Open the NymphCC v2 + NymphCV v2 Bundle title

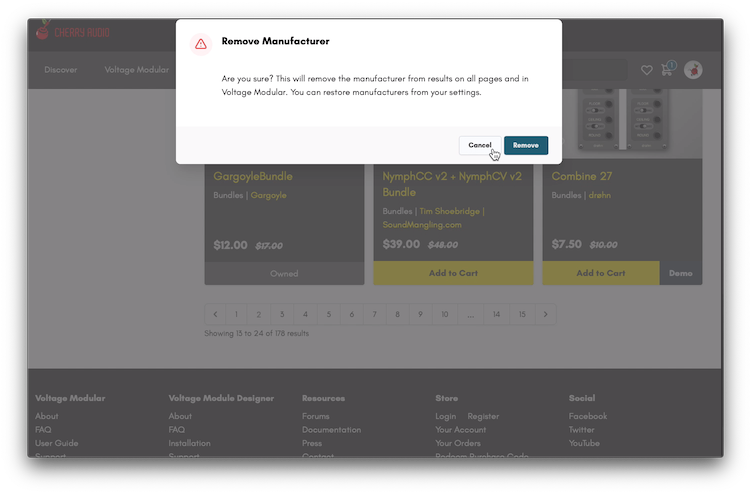coord(452,184)
